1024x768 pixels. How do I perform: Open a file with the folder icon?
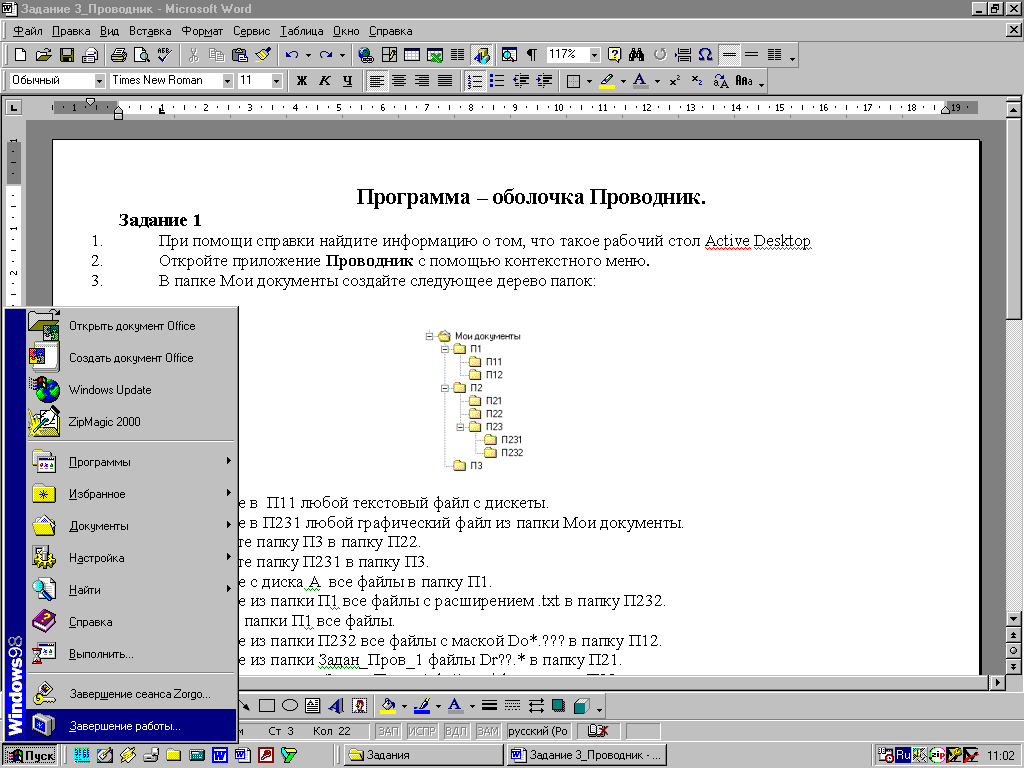[x=43, y=55]
